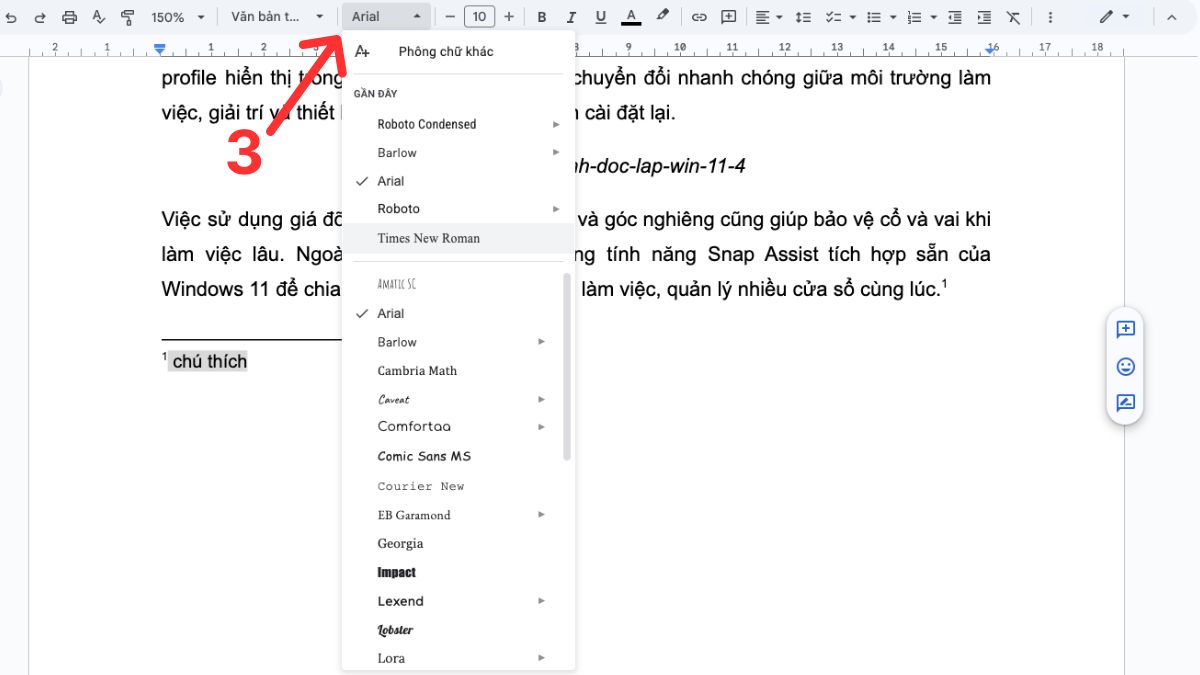Hide the menus with the collapse arrow
The height and width of the screenshot is (675, 1200).
point(1171,17)
